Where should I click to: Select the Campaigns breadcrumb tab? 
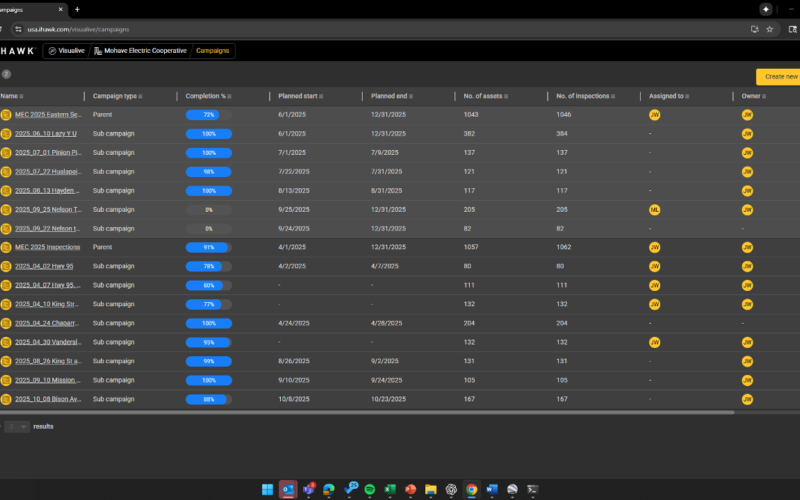pyautogui.click(x=212, y=50)
